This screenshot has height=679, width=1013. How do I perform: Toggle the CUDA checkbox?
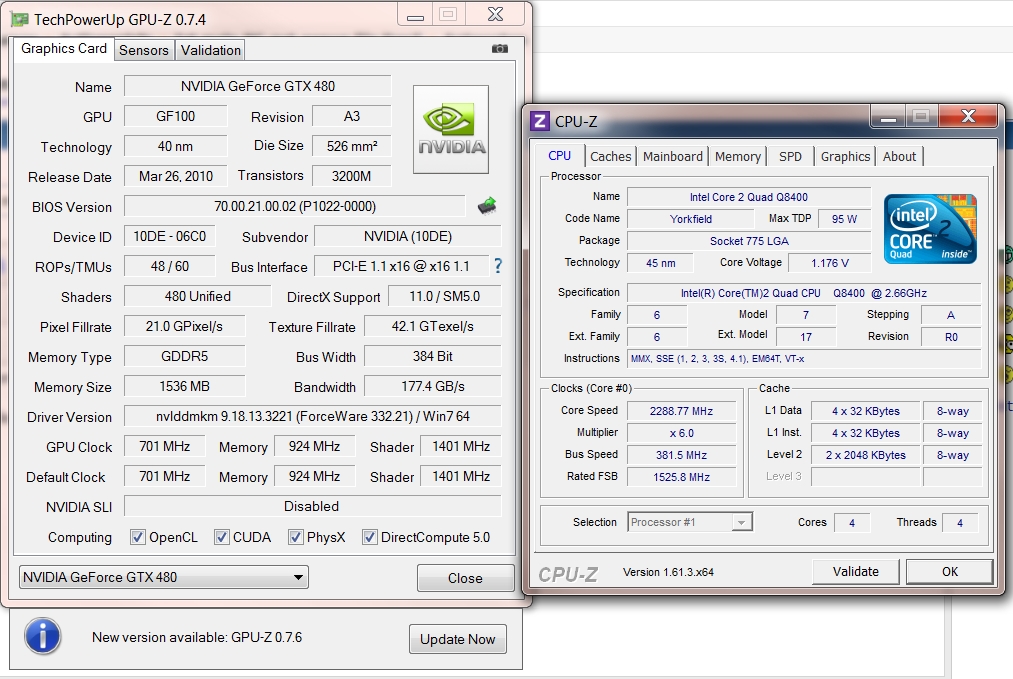[x=222, y=537]
